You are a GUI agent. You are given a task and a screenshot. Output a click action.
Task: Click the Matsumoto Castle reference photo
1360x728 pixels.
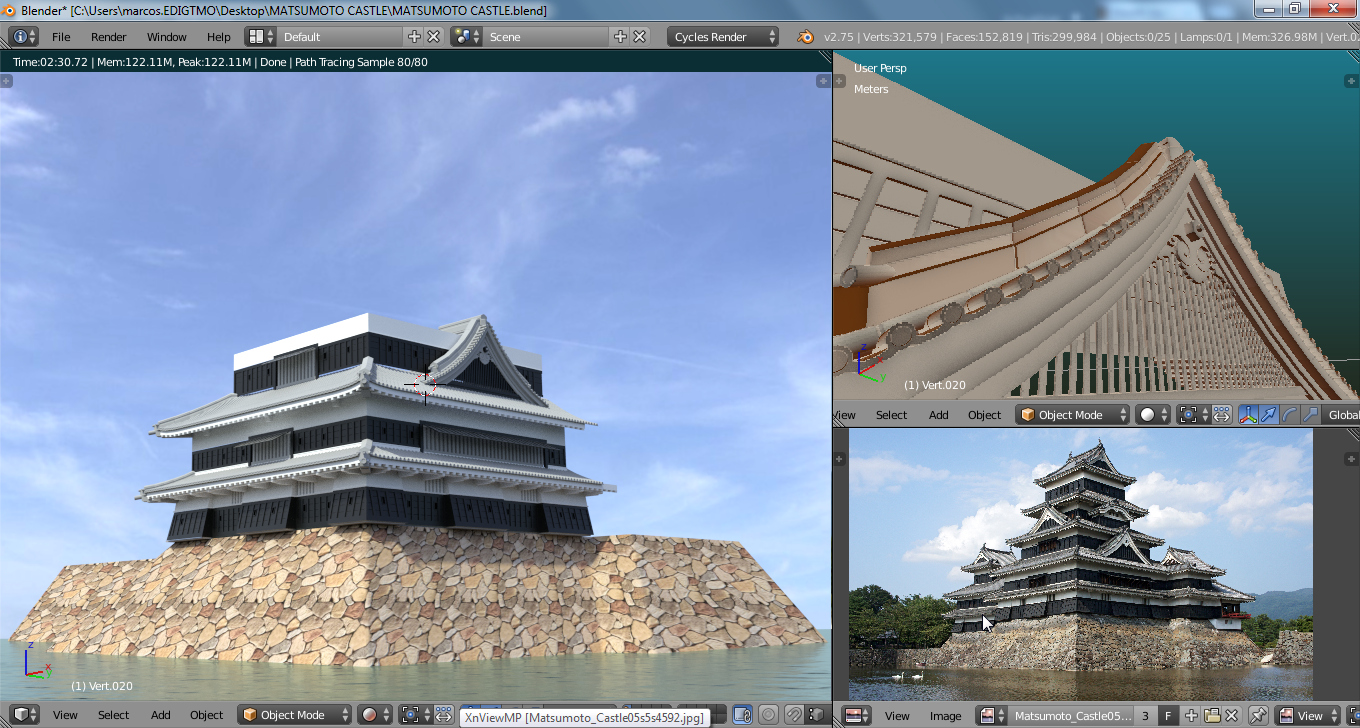tap(1080, 564)
